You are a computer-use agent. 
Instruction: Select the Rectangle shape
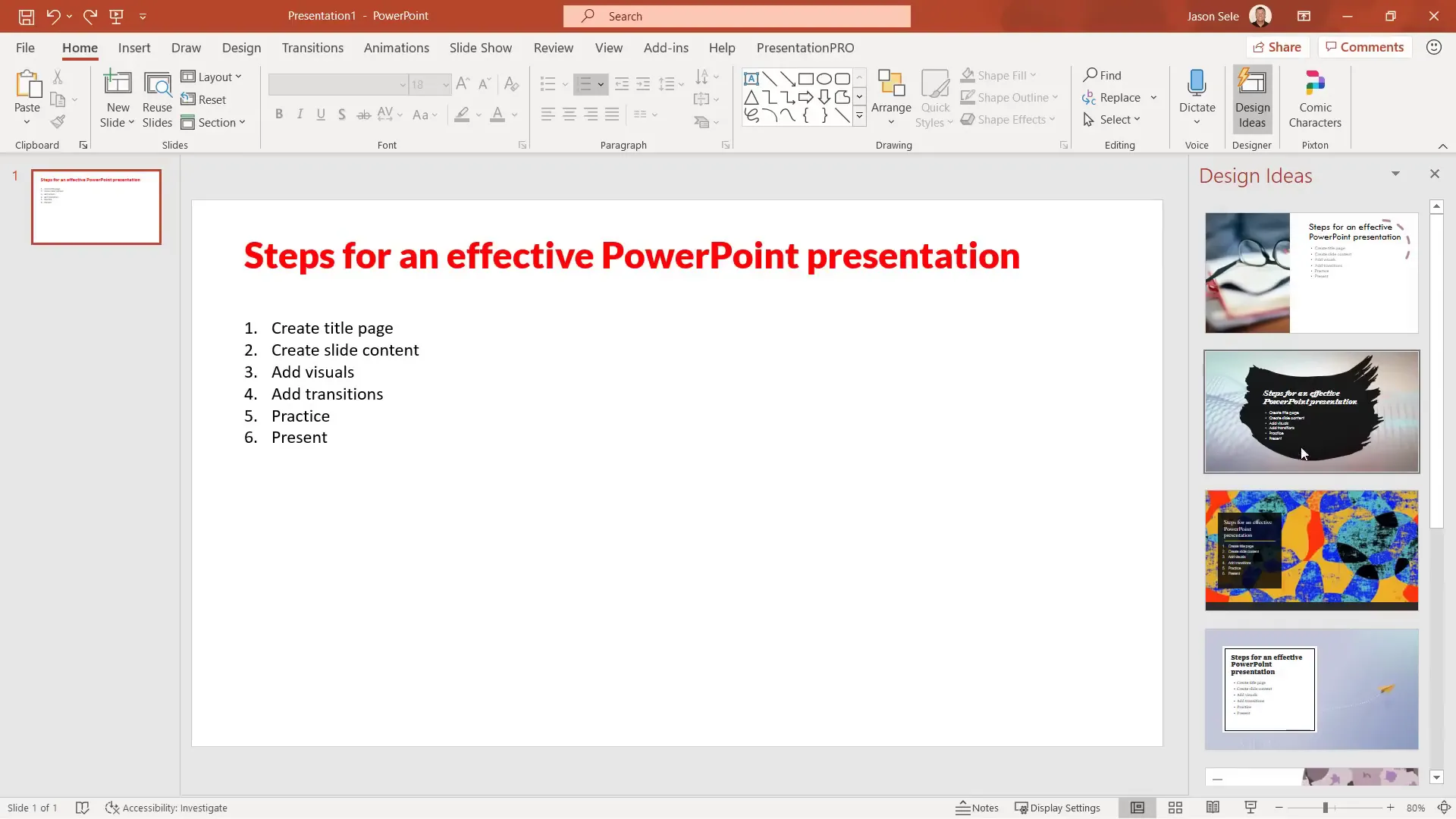[x=806, y=79]
